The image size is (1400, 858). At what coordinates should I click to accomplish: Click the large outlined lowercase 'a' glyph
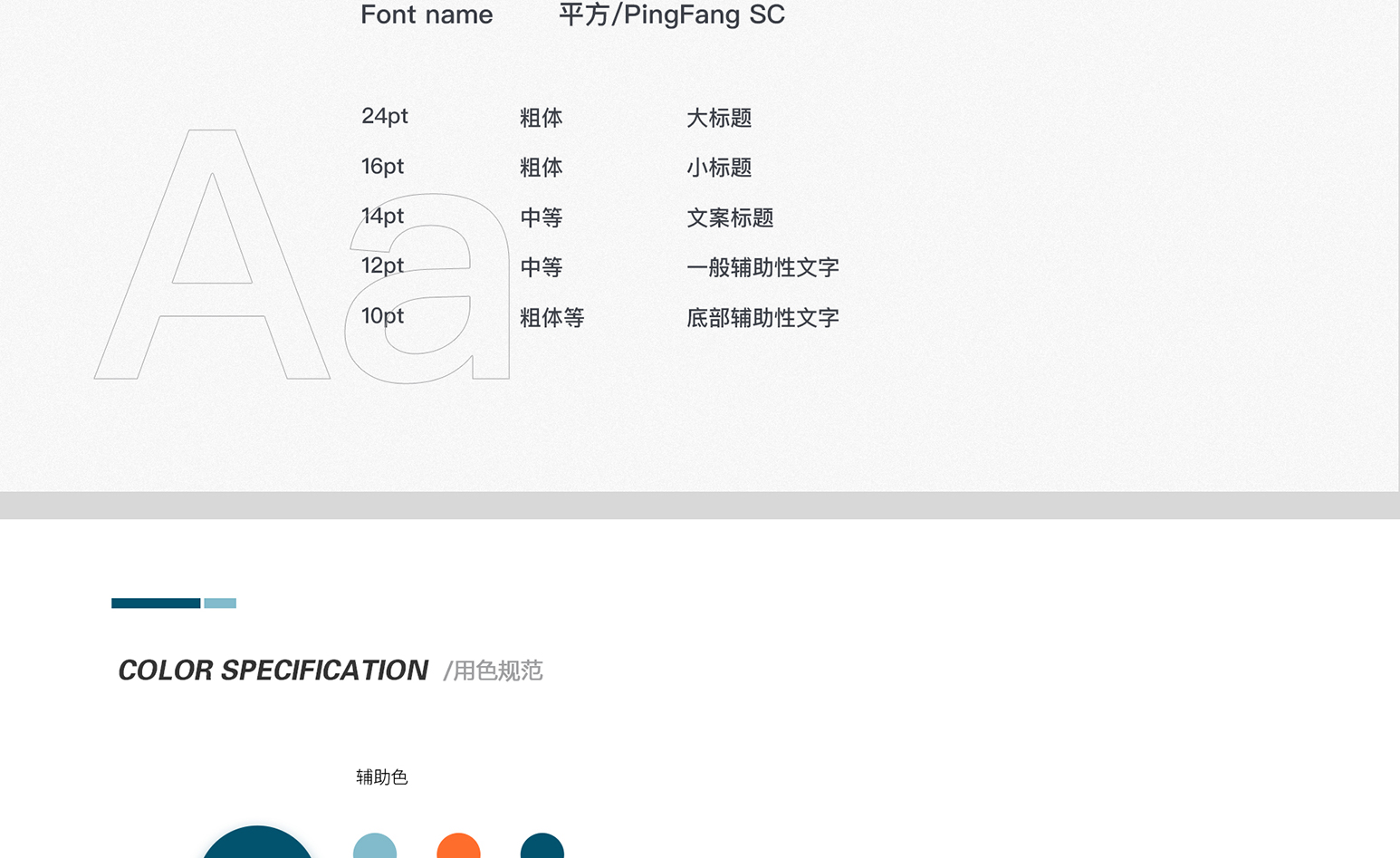[x=427, y=288]
